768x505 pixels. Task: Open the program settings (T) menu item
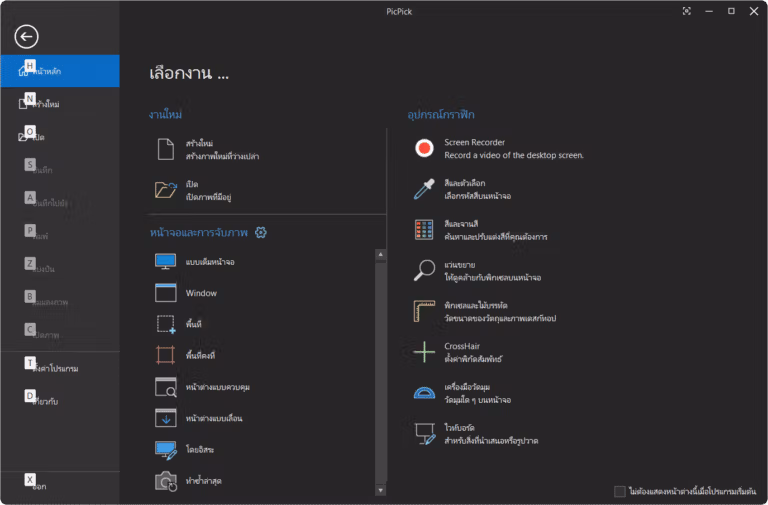coord(60,367)
